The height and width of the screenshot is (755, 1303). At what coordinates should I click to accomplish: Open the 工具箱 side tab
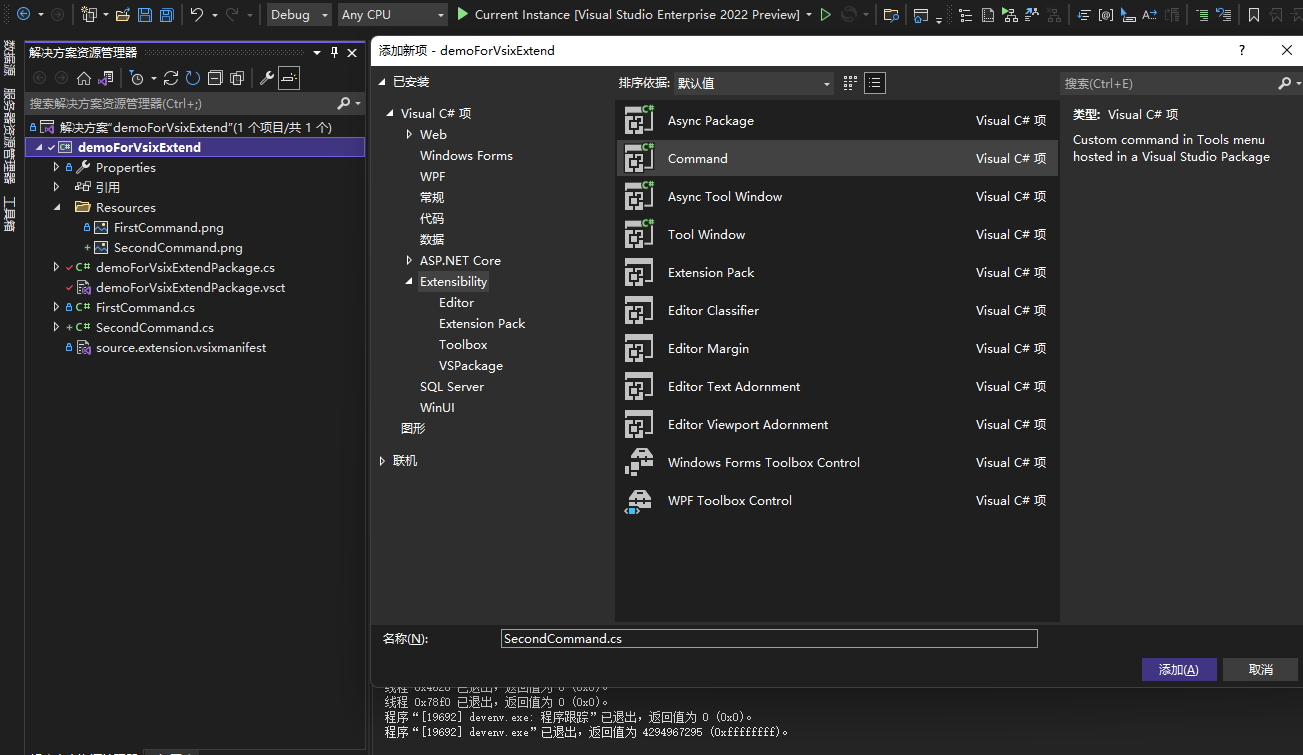pyautogui.click(x=9, y=214)
